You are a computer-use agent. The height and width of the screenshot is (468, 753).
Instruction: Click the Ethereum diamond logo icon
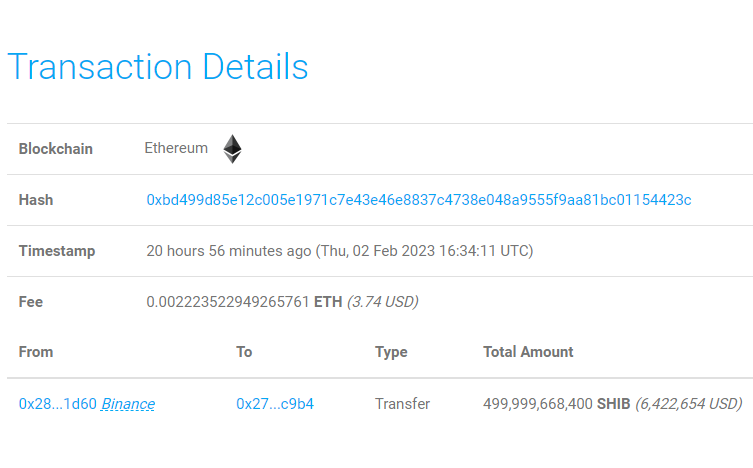click(232, 149)
